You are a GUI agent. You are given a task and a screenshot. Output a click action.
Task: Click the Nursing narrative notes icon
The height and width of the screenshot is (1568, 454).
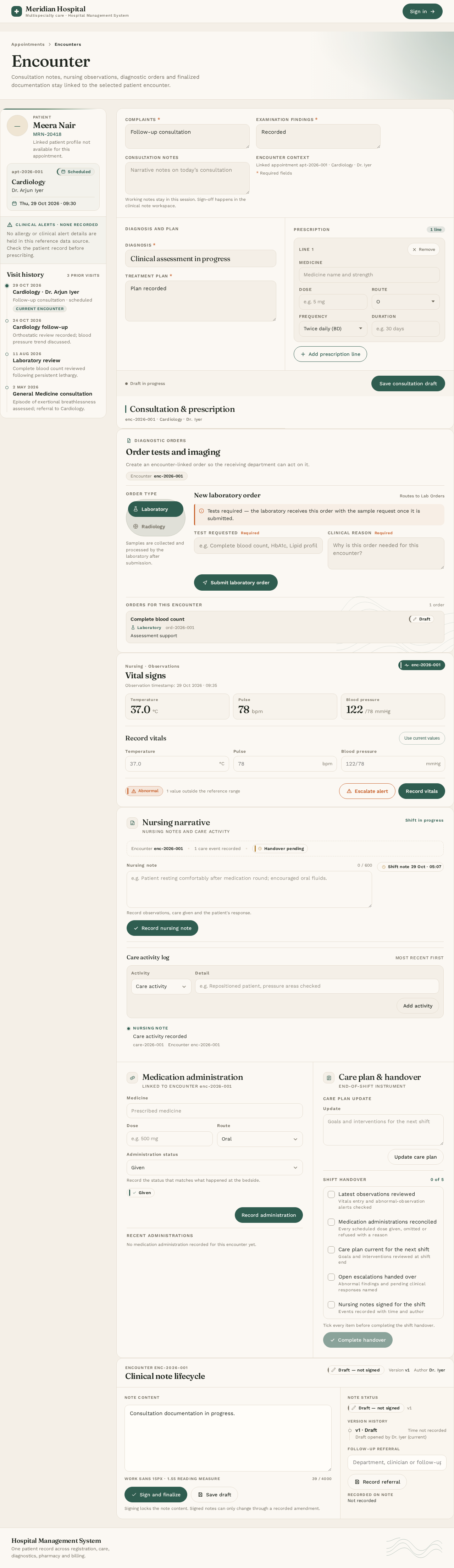pos(132,823)
